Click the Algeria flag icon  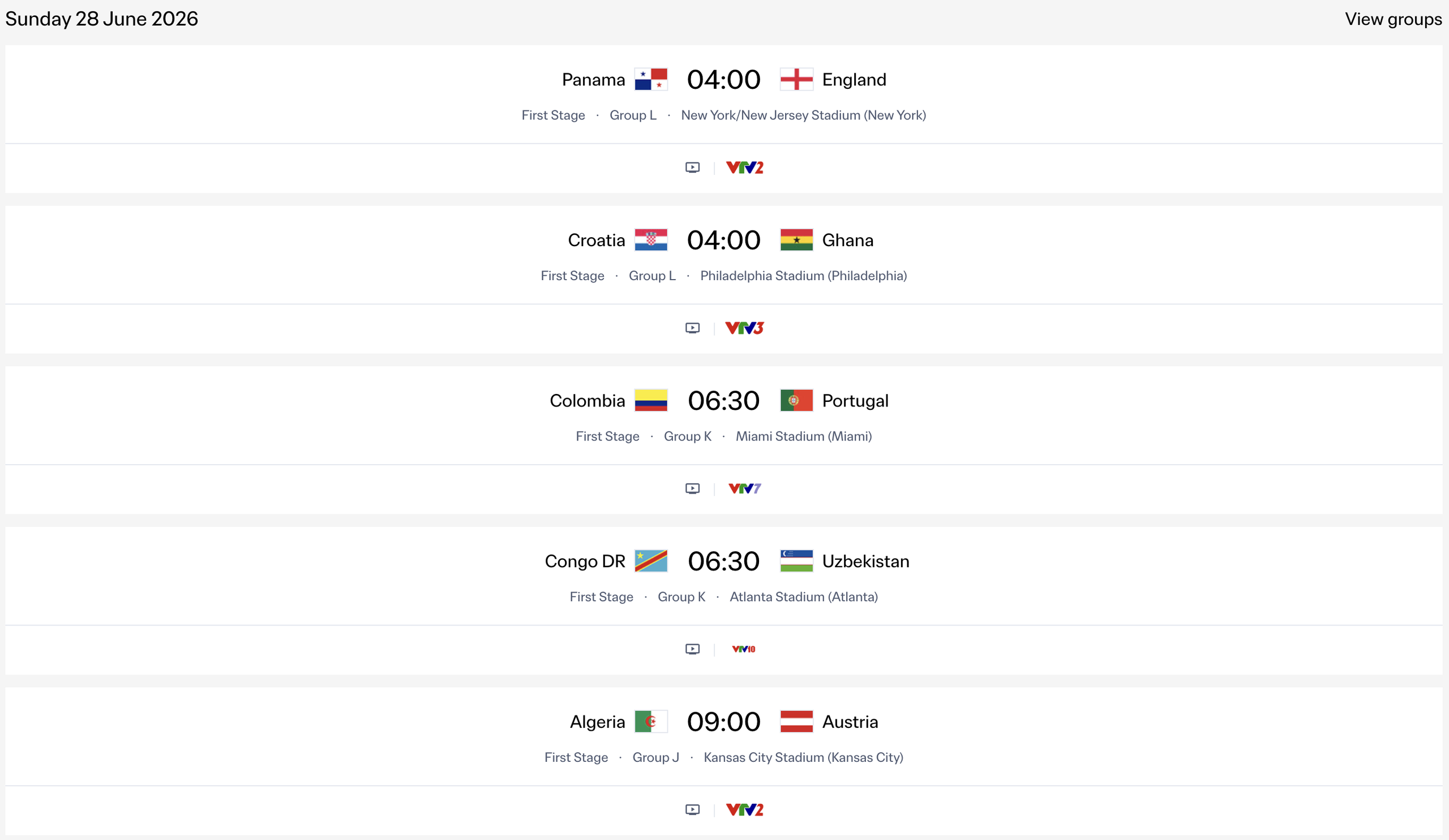(x=651, y=721)
